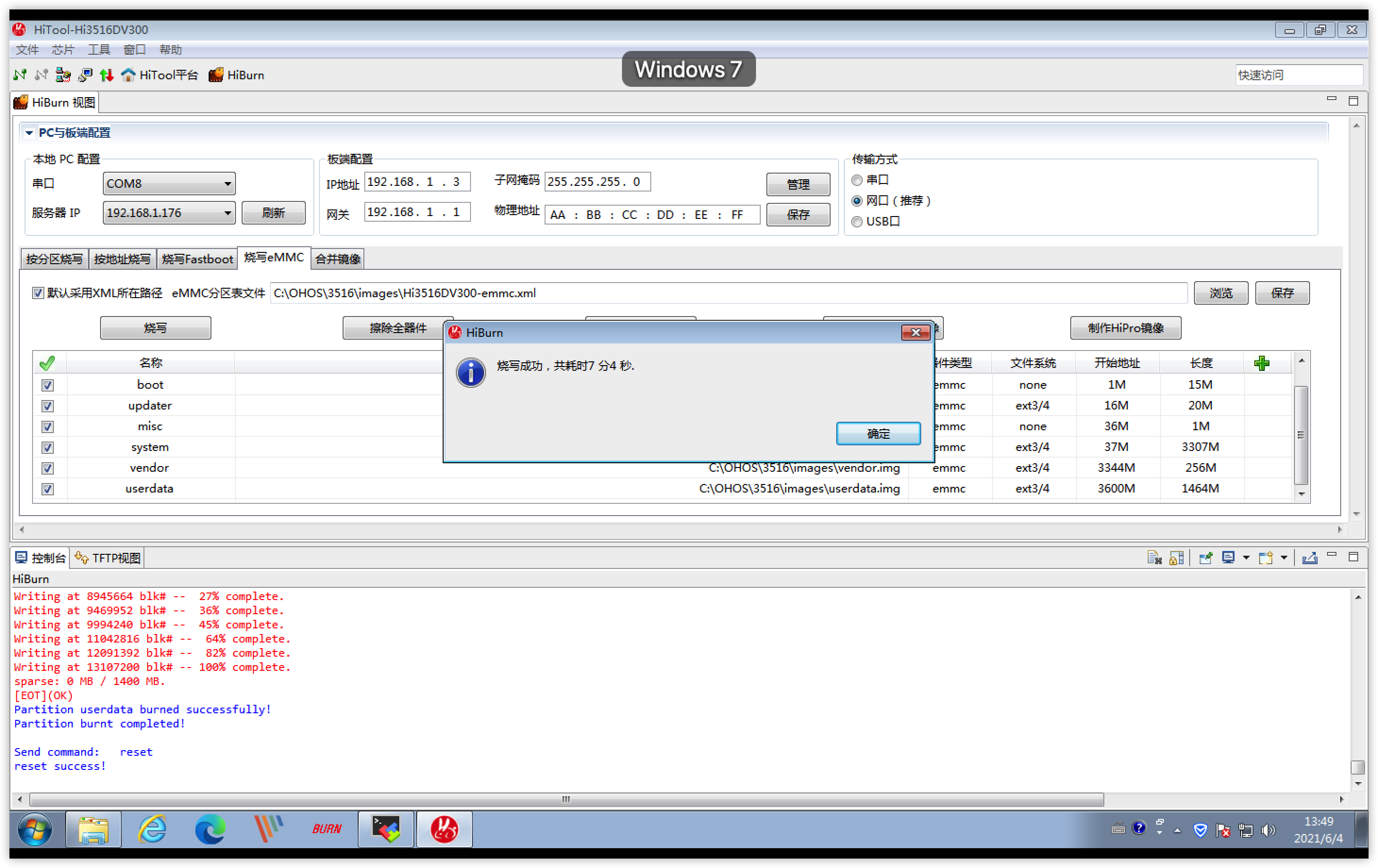Select the USB口 transfer mode radio
1378x868 pixels.
(x=857, y=221)
